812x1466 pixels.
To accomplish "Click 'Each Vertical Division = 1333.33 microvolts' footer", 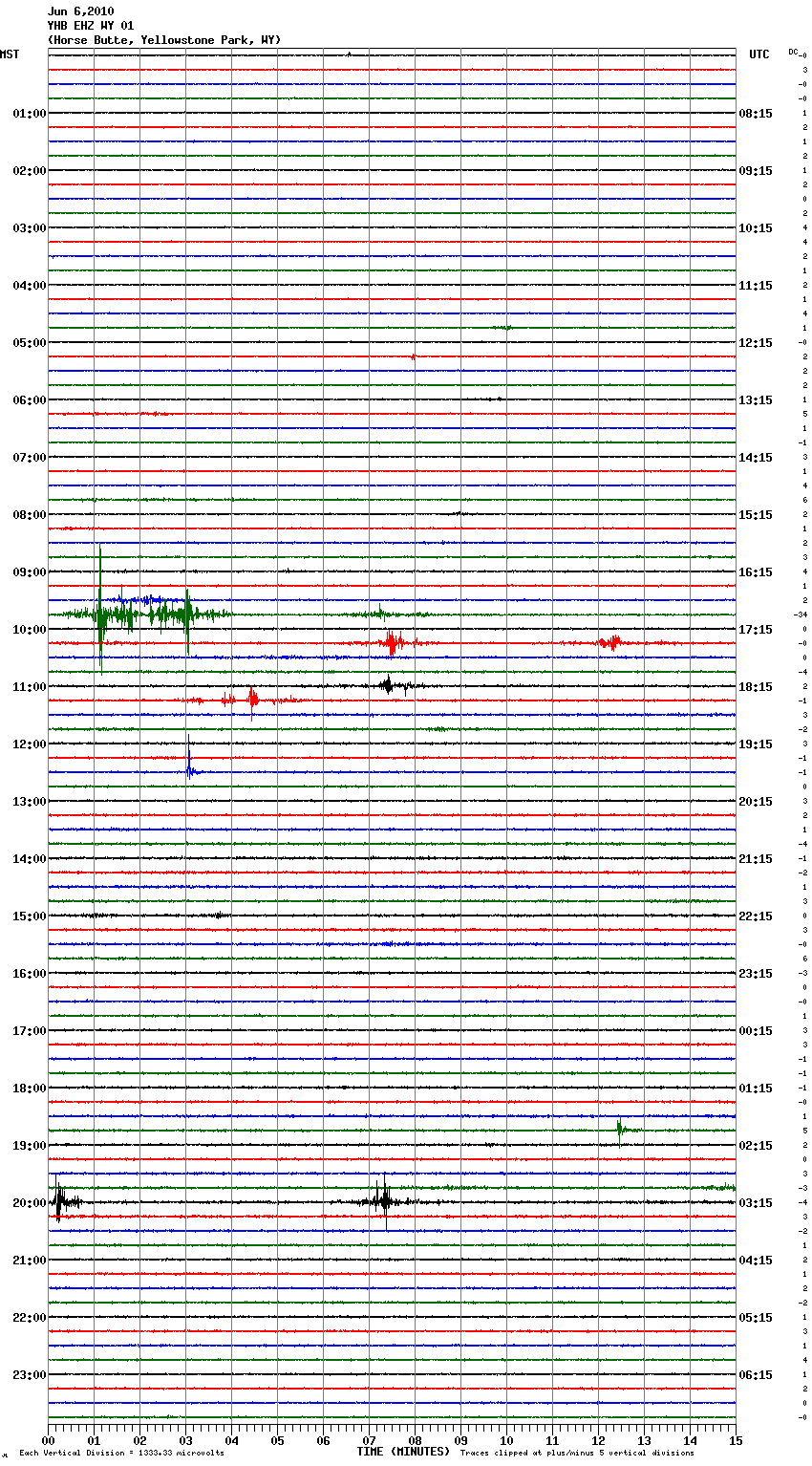I will 121,1454.
